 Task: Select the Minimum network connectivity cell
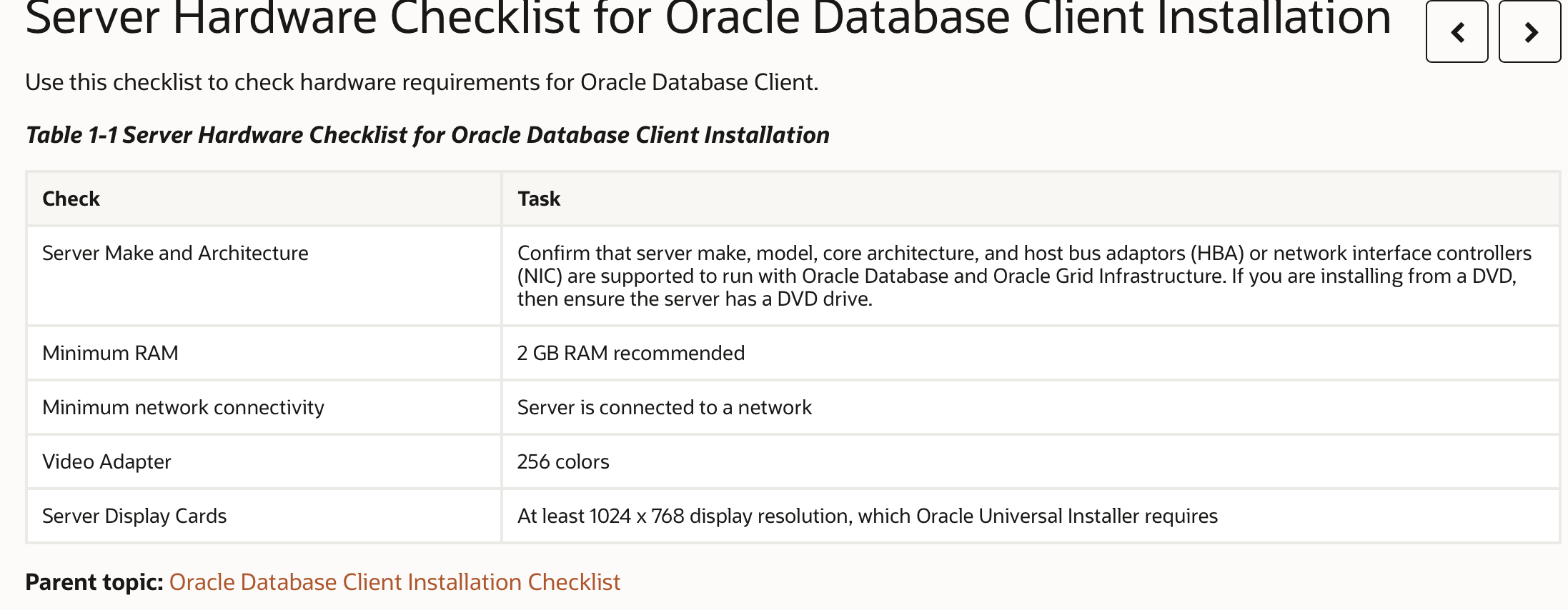click(x=183, y=407)
